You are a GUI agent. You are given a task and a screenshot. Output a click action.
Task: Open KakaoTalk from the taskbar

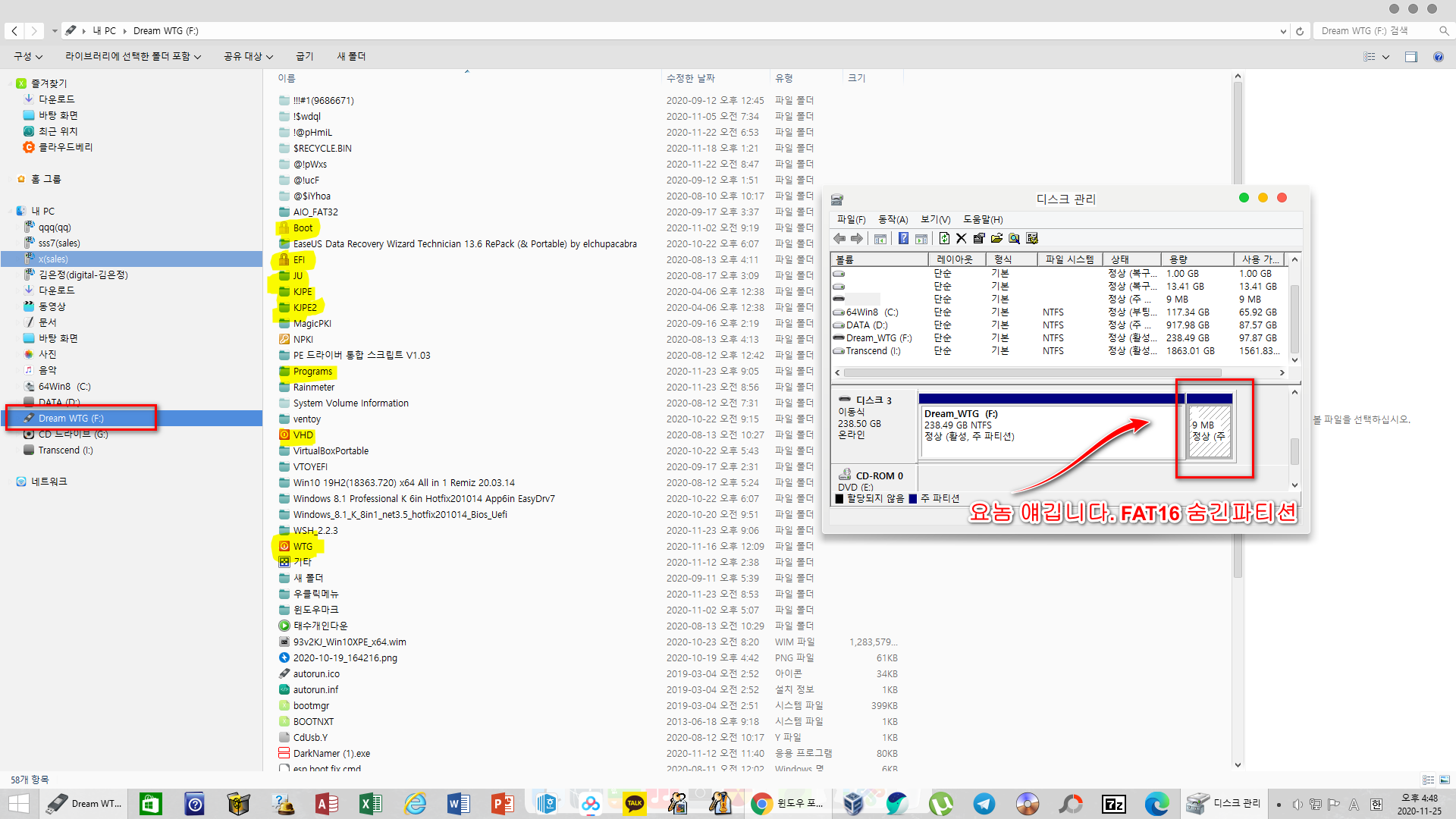click(x=635, y=804)
